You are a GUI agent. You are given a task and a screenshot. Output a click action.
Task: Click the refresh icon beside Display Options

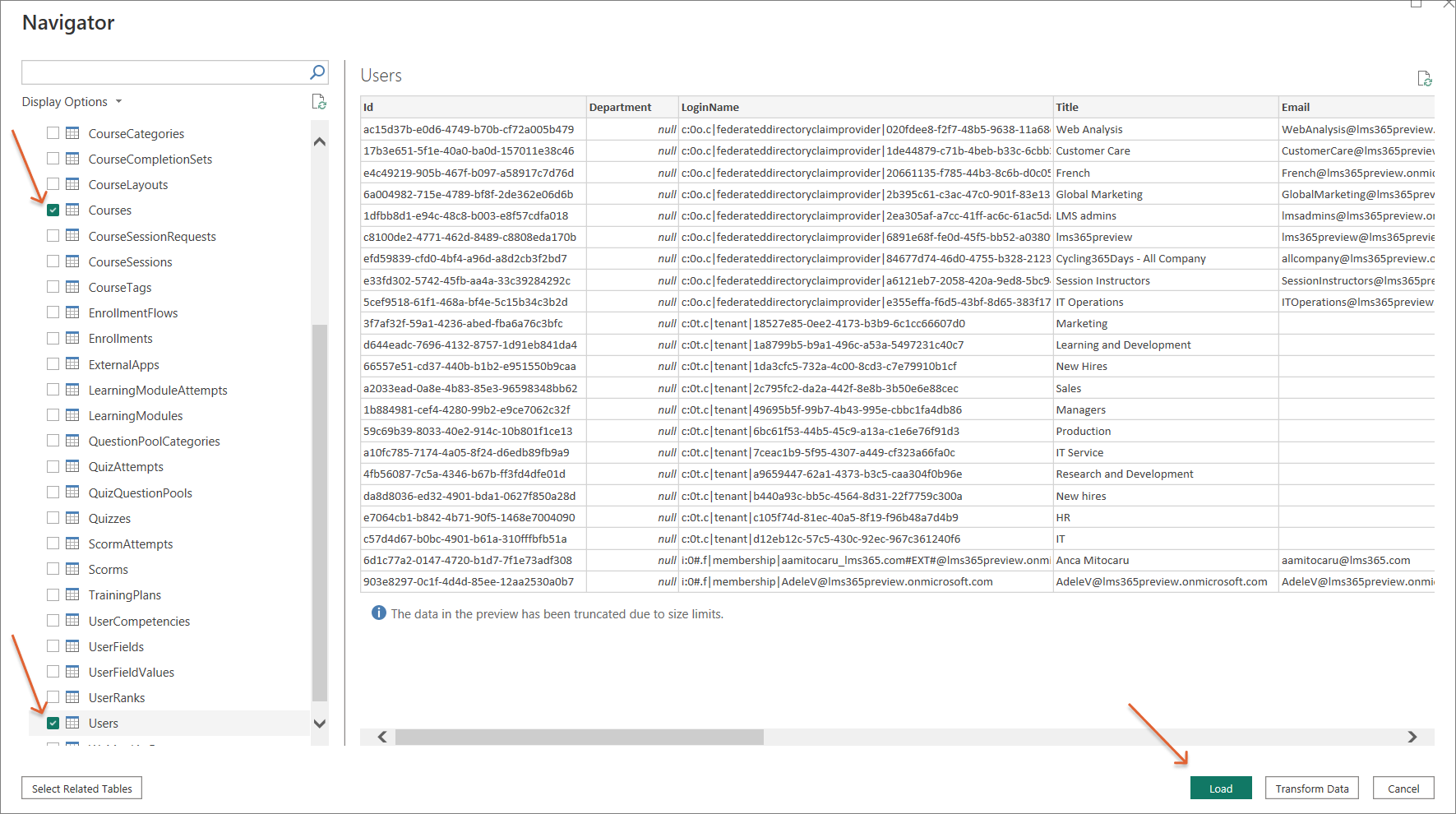[x=319, y=102]
